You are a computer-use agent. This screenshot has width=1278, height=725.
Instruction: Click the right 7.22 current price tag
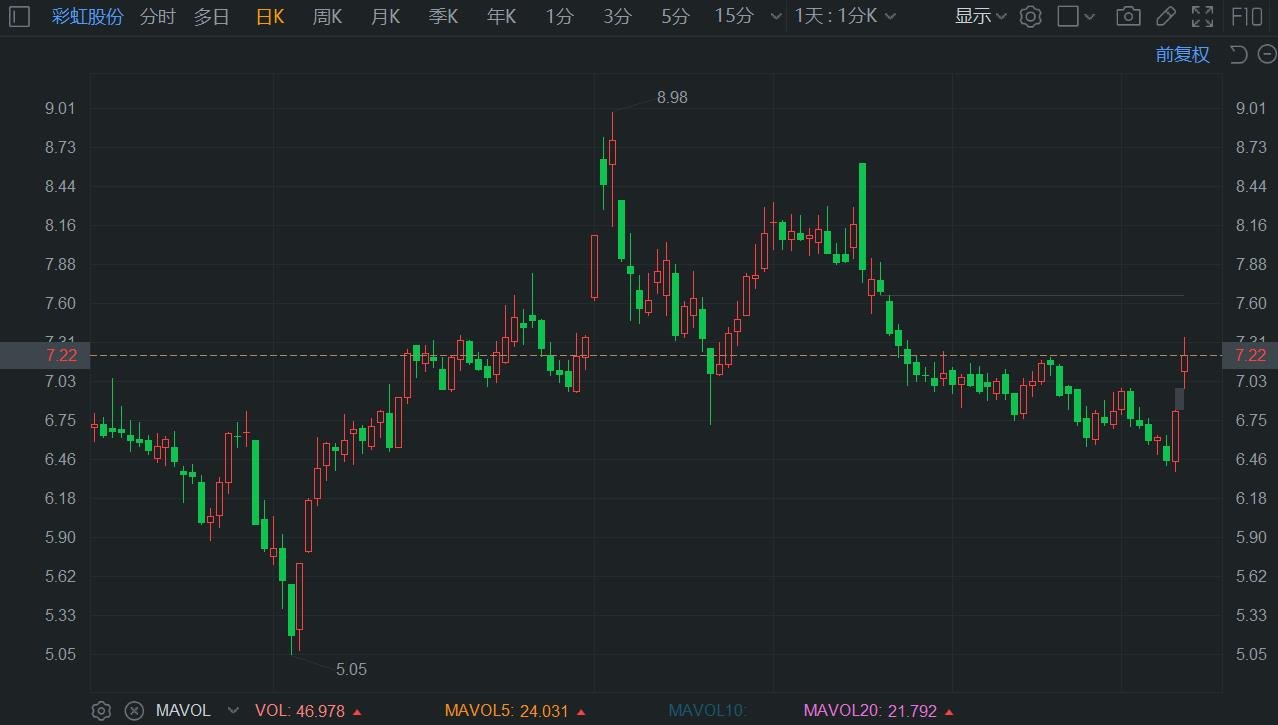pos(1250,355)
